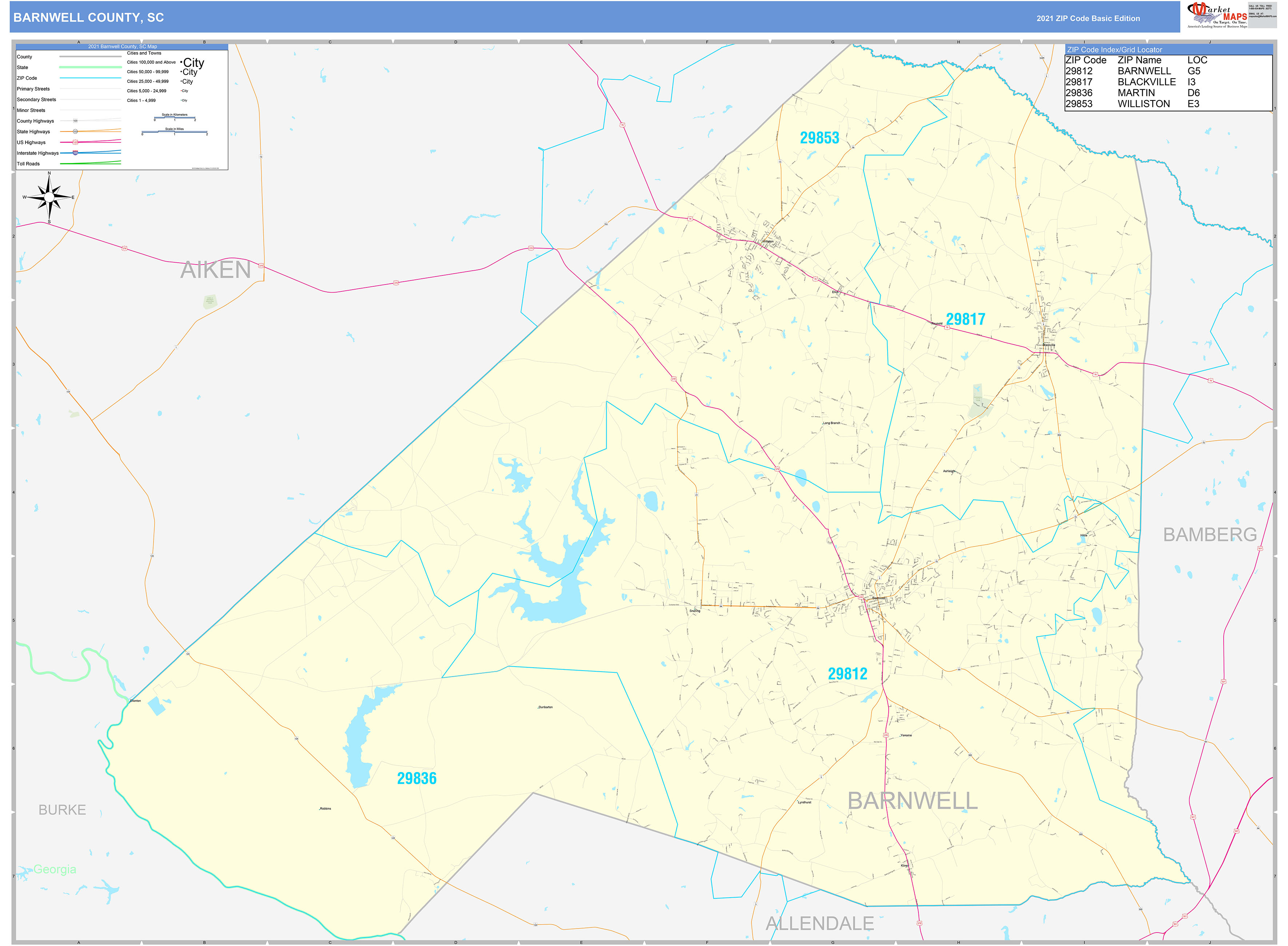Click the '2021 ZIP Code Basic Edition' text
Image resolution: width=1288 pixels, height=946 pixels.
tap(1088, 18)
